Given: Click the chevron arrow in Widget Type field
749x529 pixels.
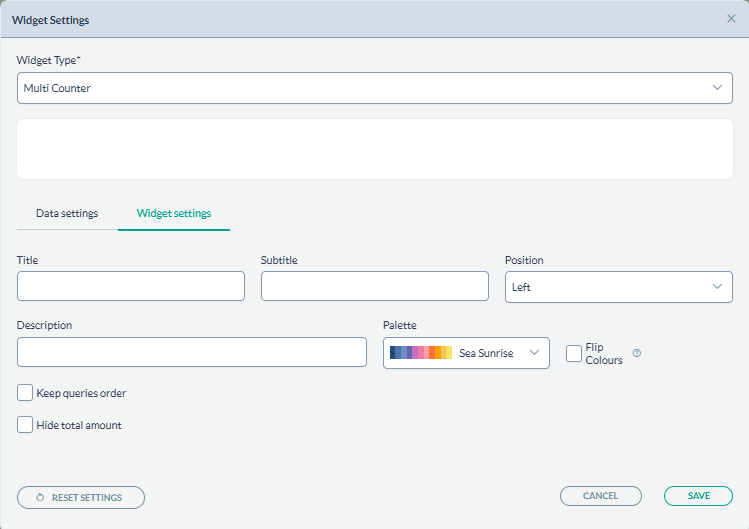Looking at the screenshot, I should coord(717,88).
